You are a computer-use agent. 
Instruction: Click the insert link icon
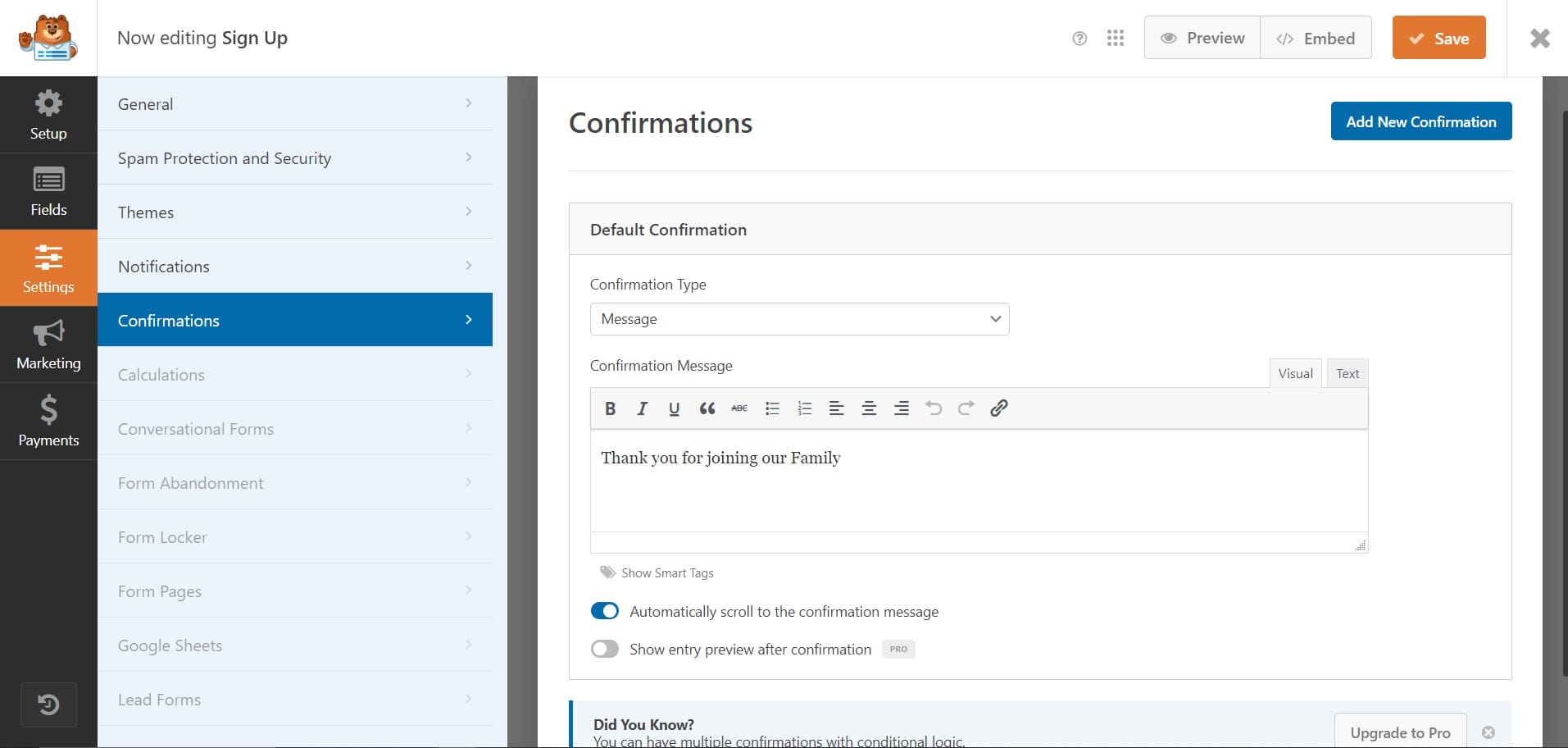click(998, 408)
